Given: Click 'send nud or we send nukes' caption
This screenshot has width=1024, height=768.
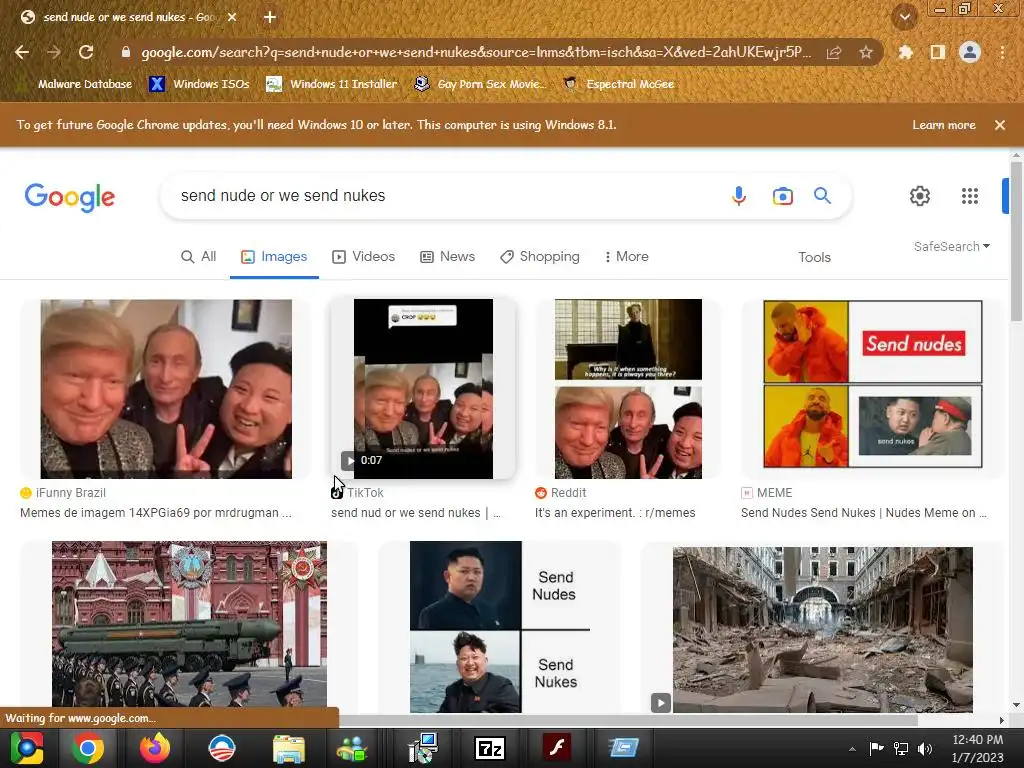Looking at the screenshot, I should pos(416,513).
